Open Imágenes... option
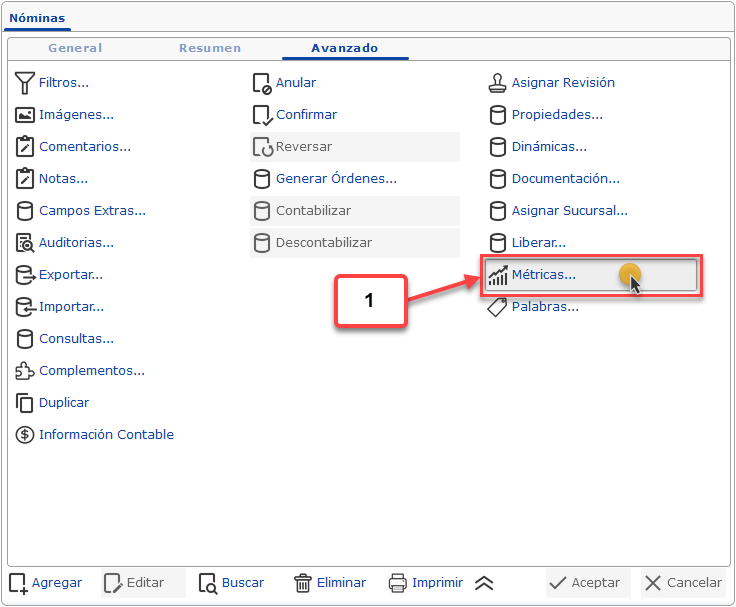Viewport: 736px width, 607px height. click(x=77, y=115)
